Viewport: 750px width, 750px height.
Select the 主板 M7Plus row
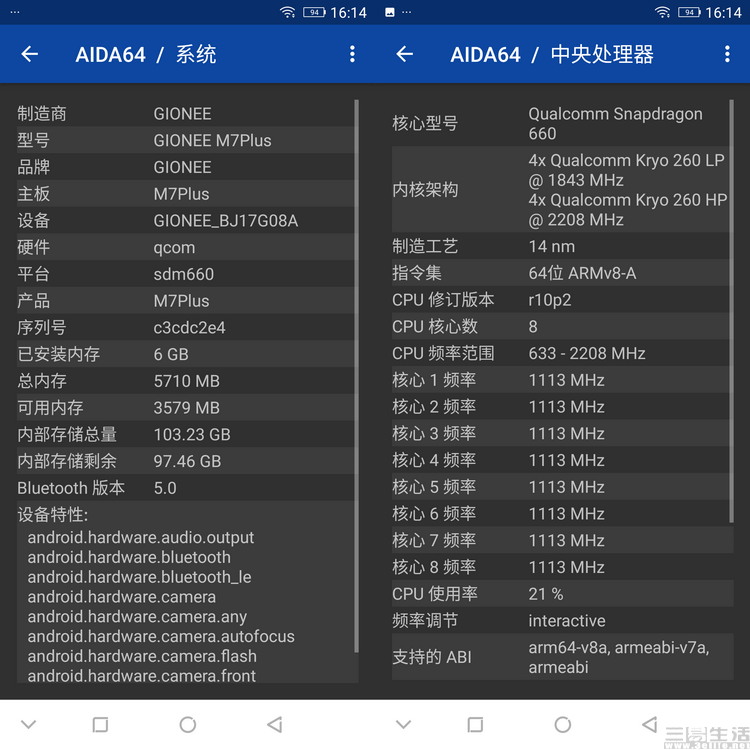[186, 194]
